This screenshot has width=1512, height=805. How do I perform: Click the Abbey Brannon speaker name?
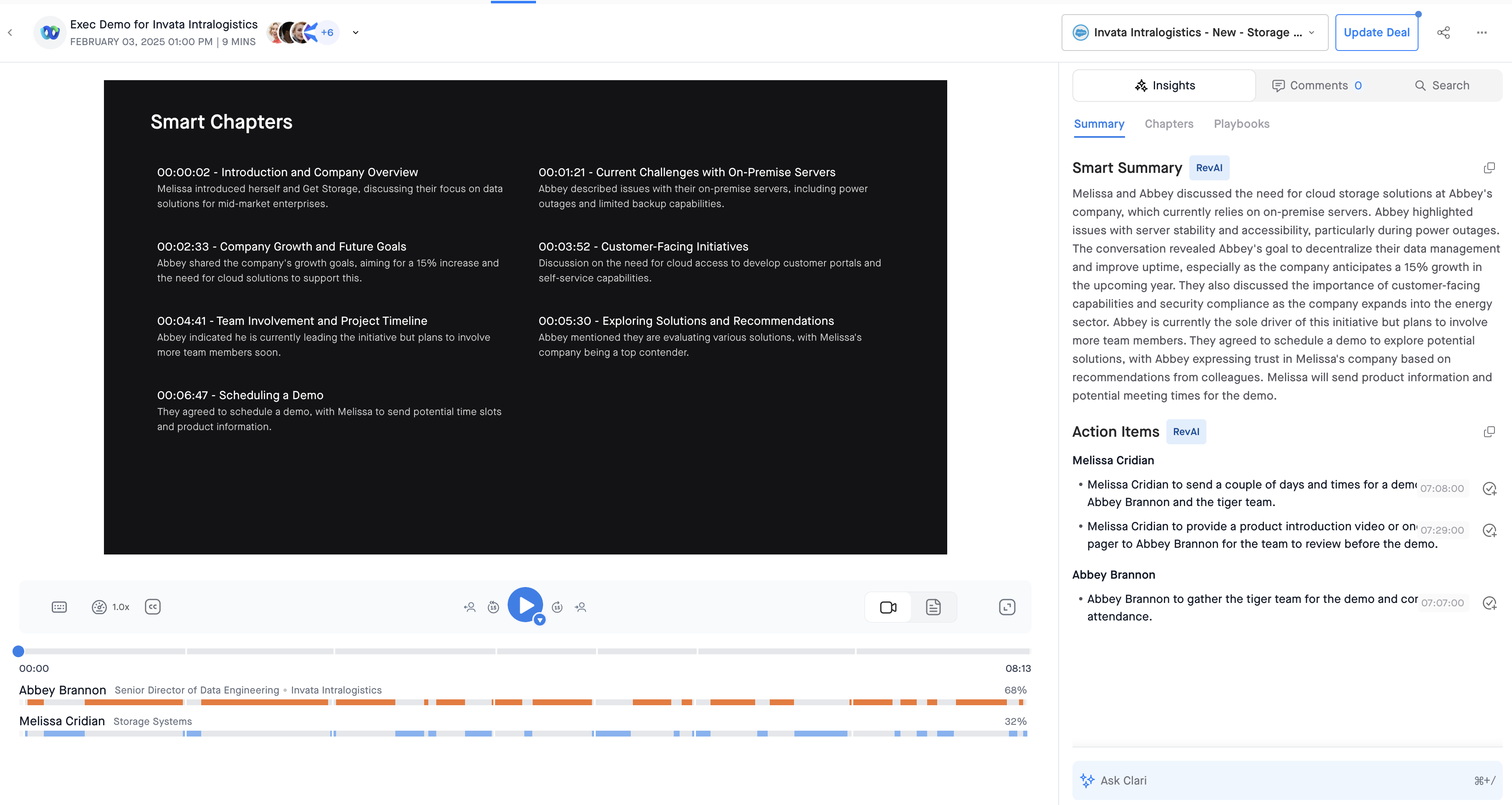pos(63,690)
